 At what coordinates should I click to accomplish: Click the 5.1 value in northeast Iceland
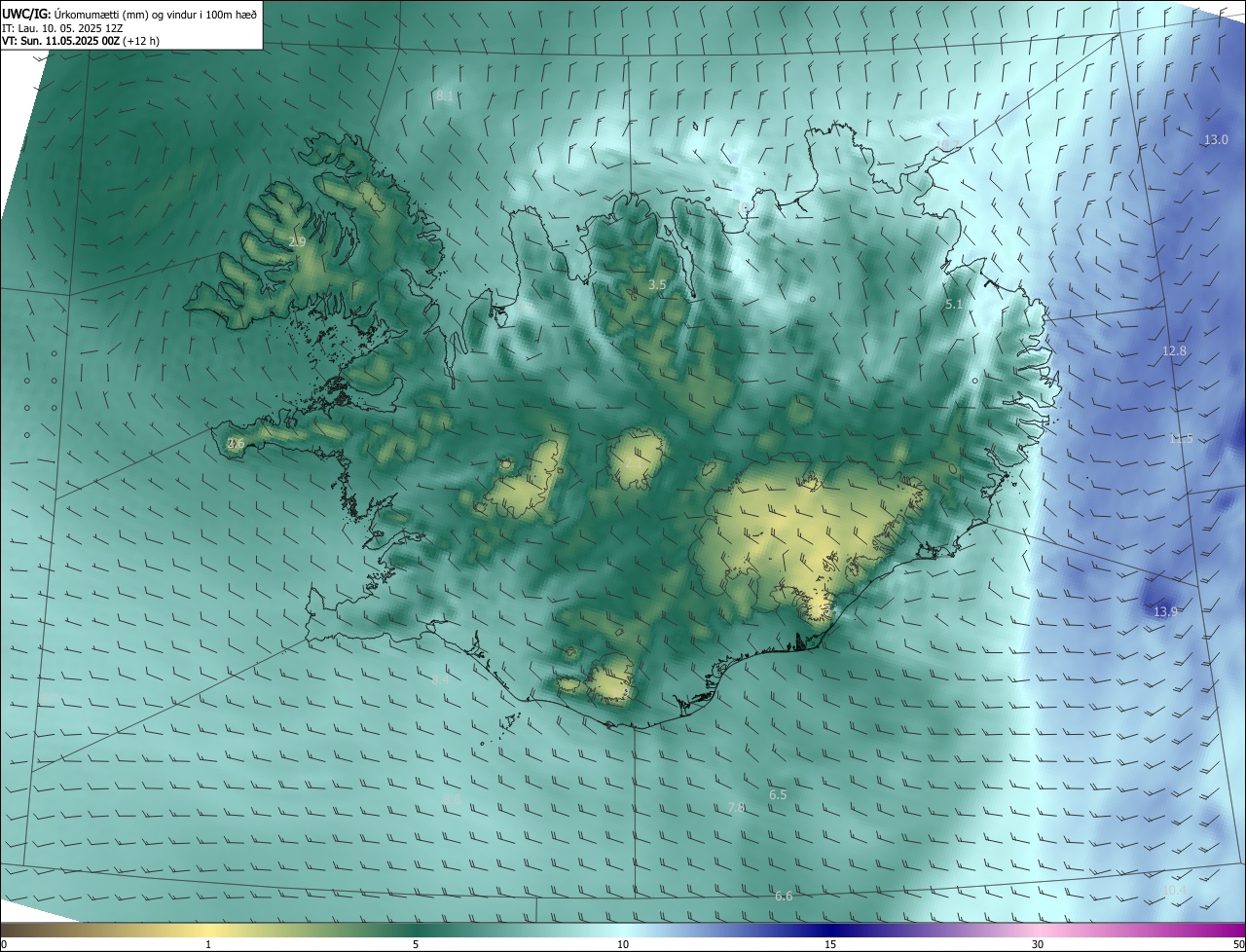click(x=954, y=305)
